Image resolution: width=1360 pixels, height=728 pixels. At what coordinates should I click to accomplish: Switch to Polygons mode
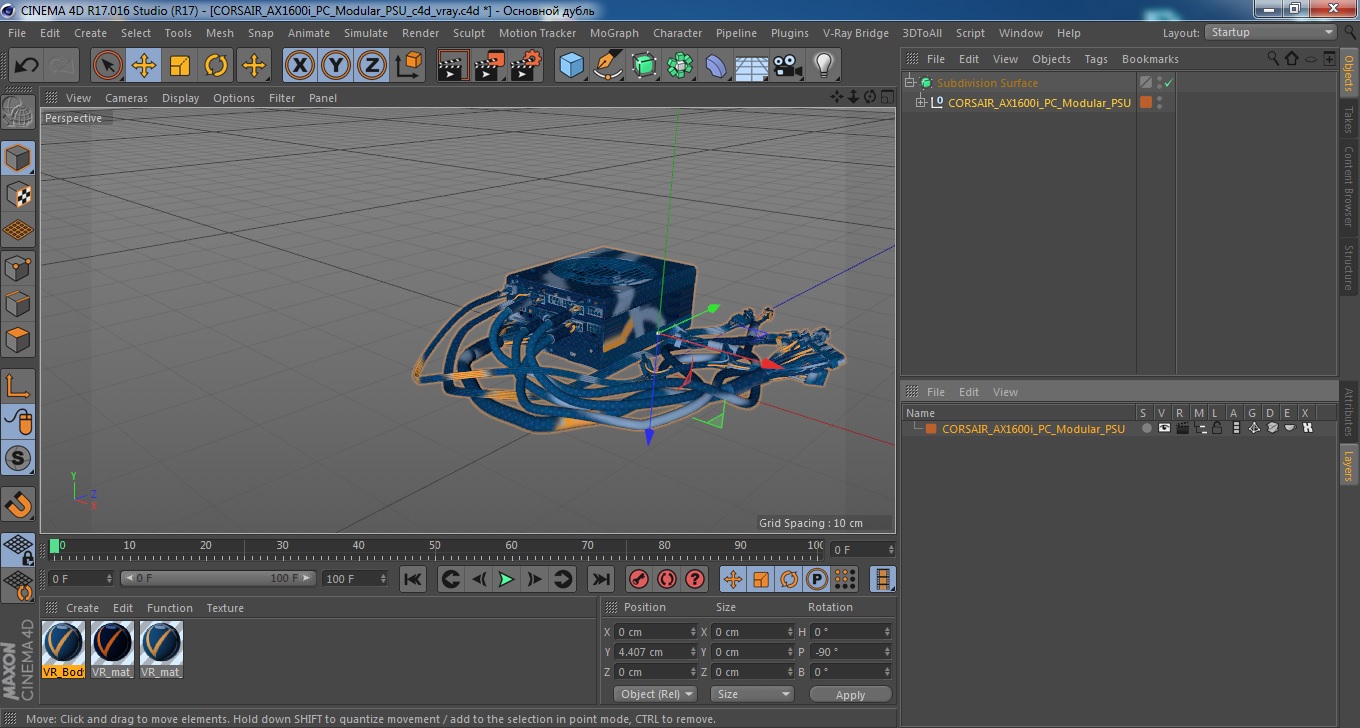tap(18, 340)
